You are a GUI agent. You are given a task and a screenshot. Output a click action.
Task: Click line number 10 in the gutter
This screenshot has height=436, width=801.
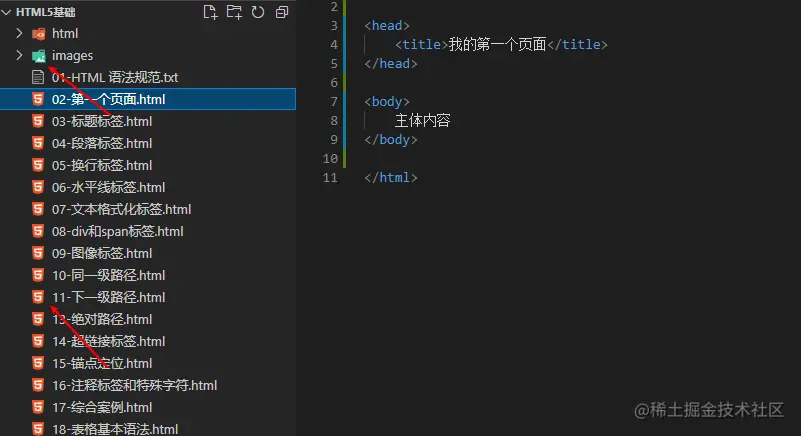[331, 158]
